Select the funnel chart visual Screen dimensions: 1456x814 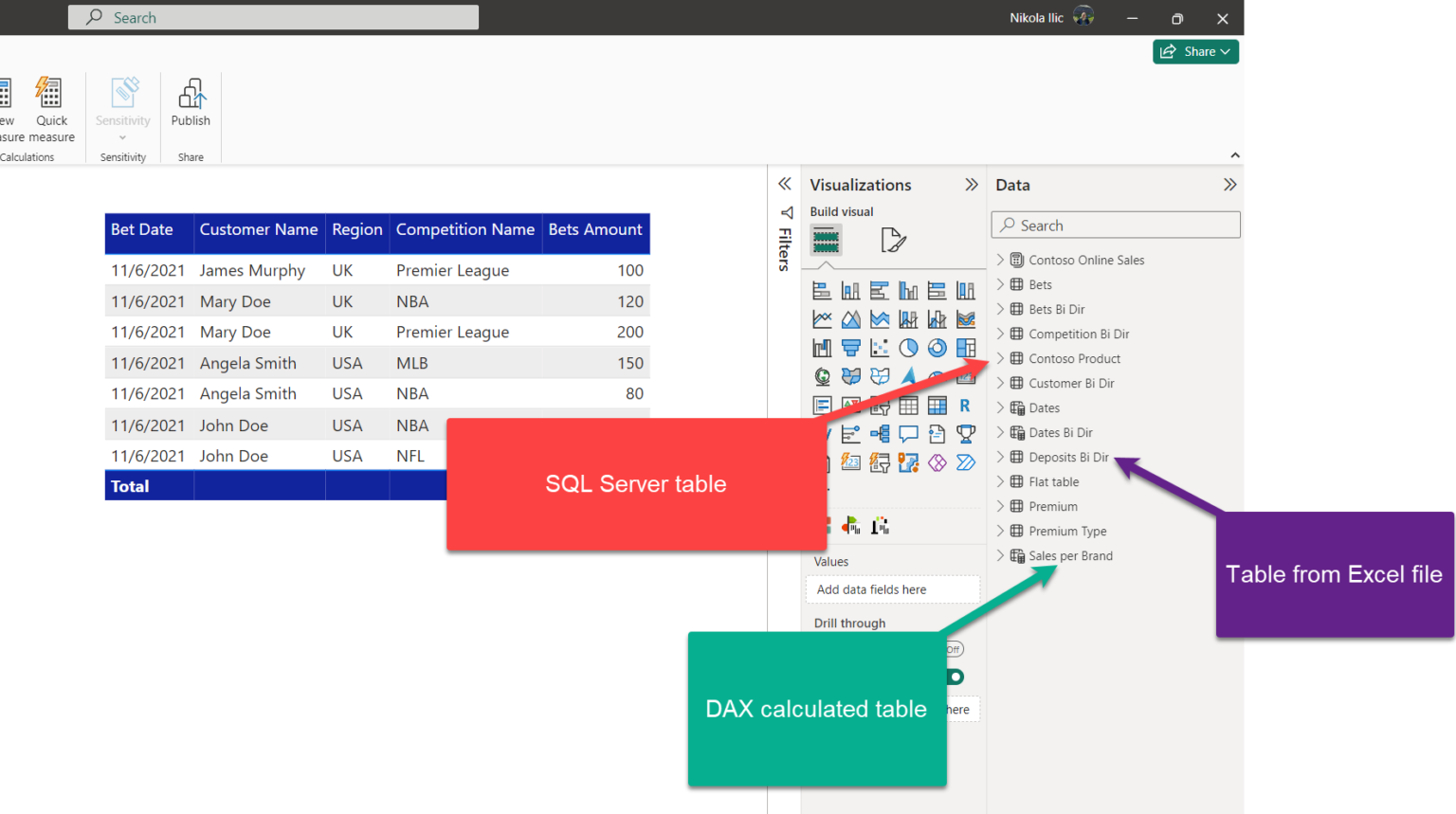pos(850,348)
